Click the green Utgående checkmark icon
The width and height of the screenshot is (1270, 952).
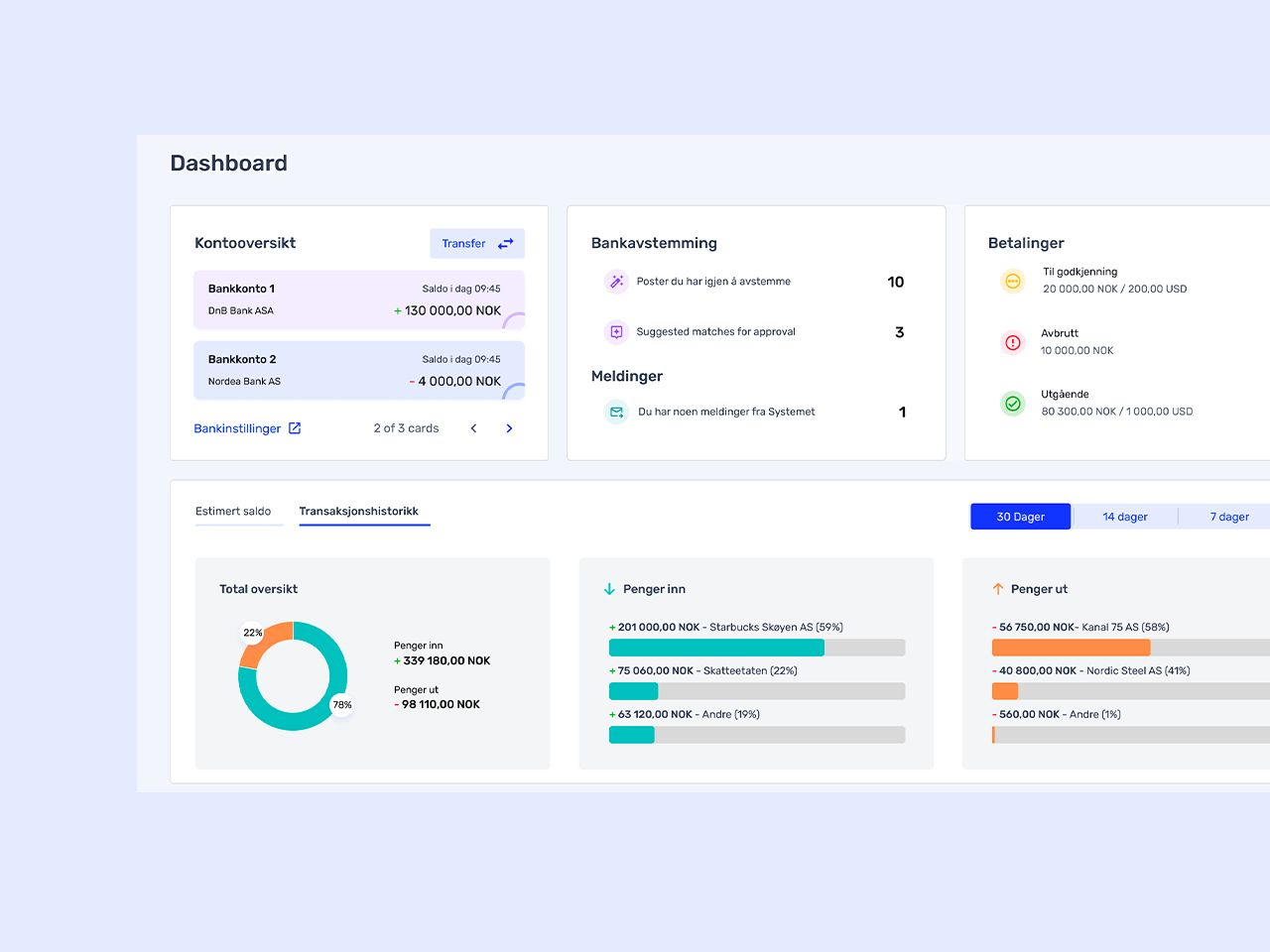tap(1012, 404)
